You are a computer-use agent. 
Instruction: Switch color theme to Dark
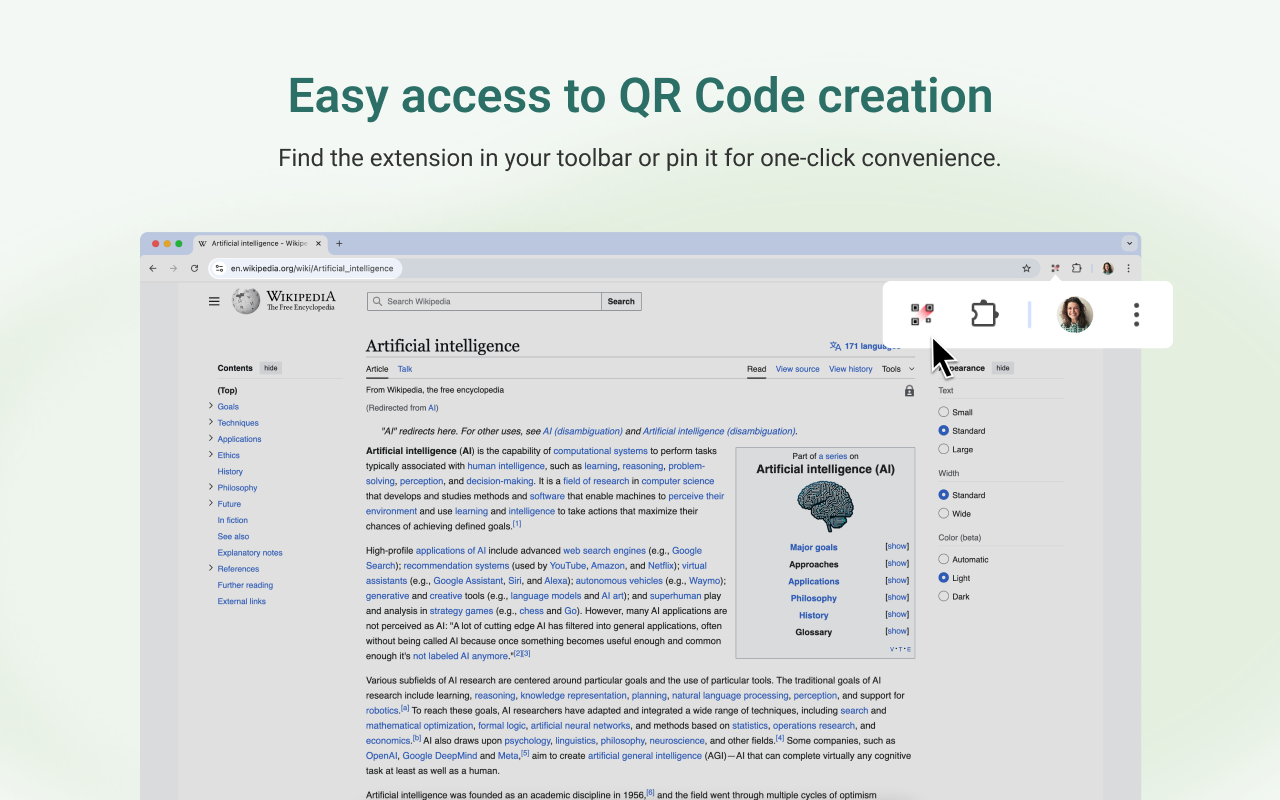tap(943, 596)
